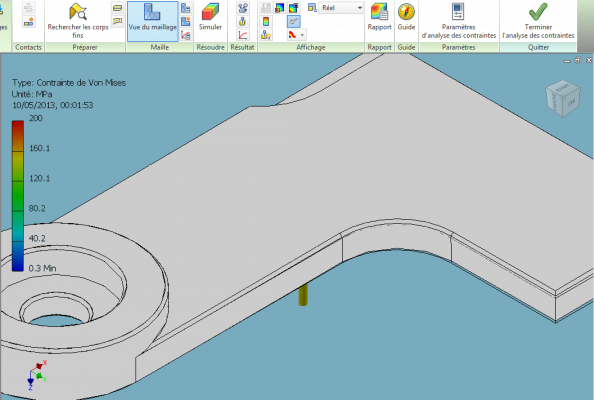Viewport: 594px width, 400px height.
Task: Restore the viewport document window
Action: tap(578, 60)
